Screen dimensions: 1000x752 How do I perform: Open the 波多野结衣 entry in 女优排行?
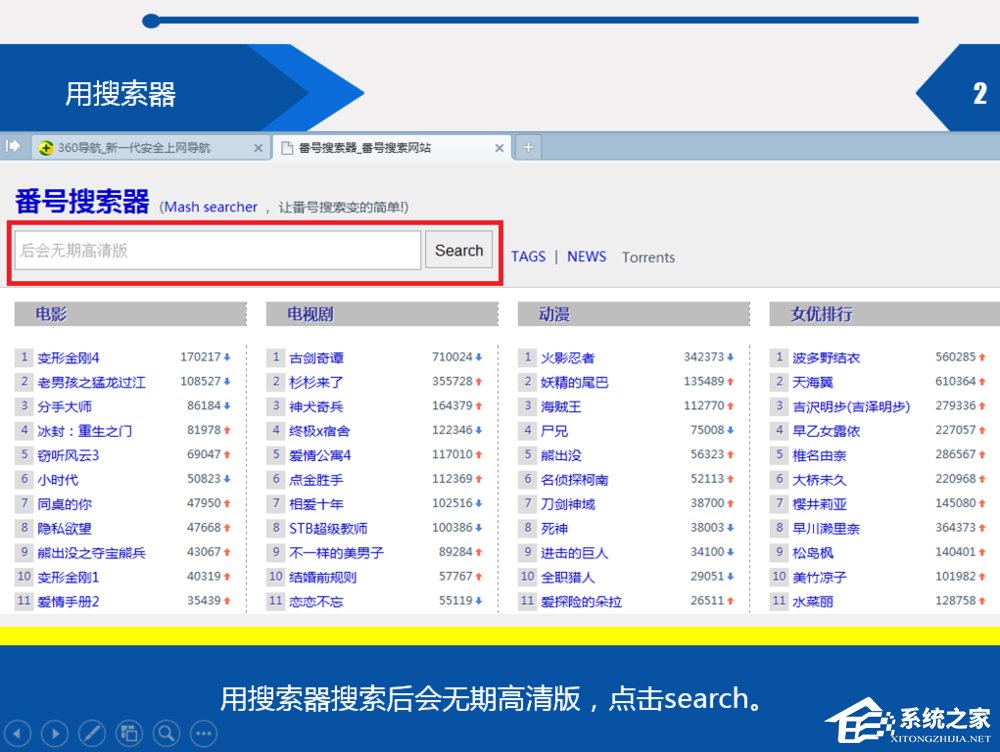(829, 357)
